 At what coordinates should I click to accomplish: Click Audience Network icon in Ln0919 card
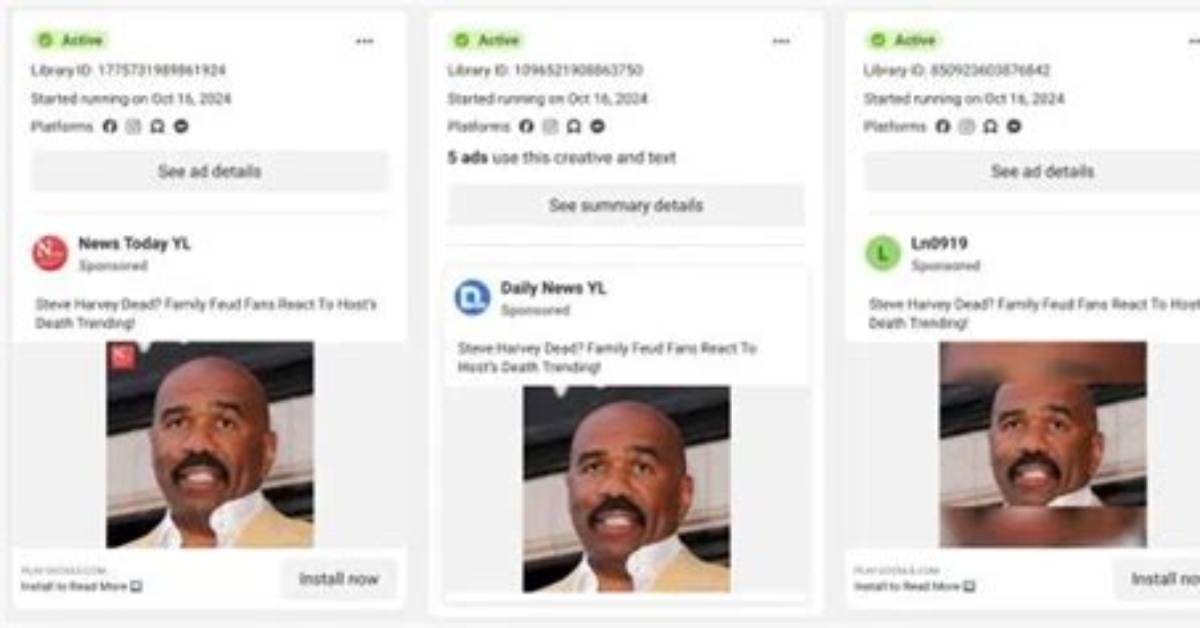[x=990, y=127]
